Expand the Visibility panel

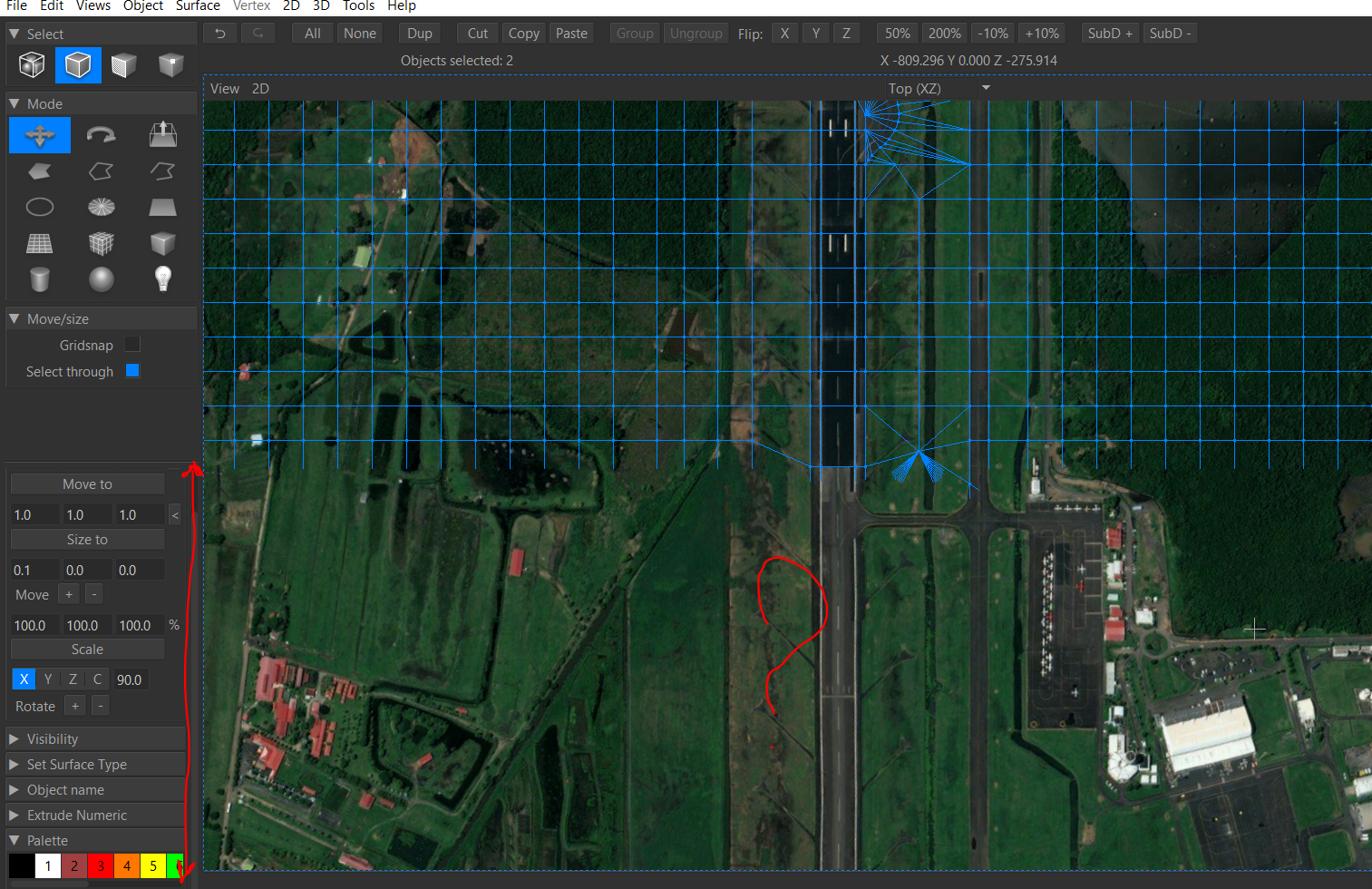point(53,739)
